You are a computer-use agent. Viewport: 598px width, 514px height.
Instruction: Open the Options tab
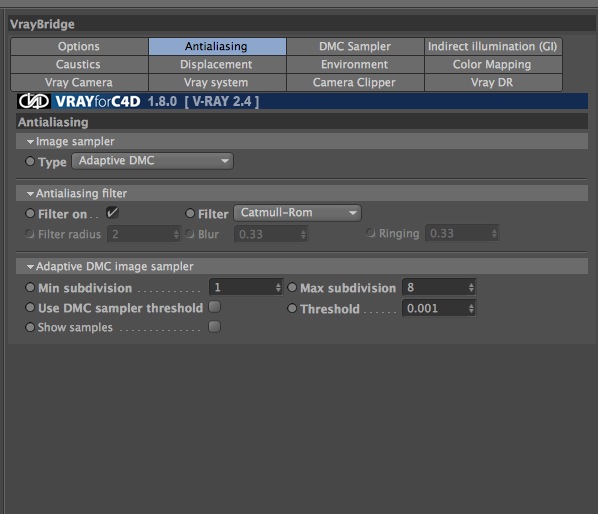(79, 47)
